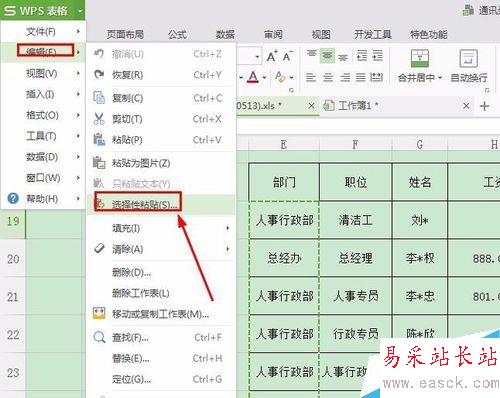Viewport: 500px width, 398px height.
Task: Open the font color dropdown arrow
Action: pos(264,78)
